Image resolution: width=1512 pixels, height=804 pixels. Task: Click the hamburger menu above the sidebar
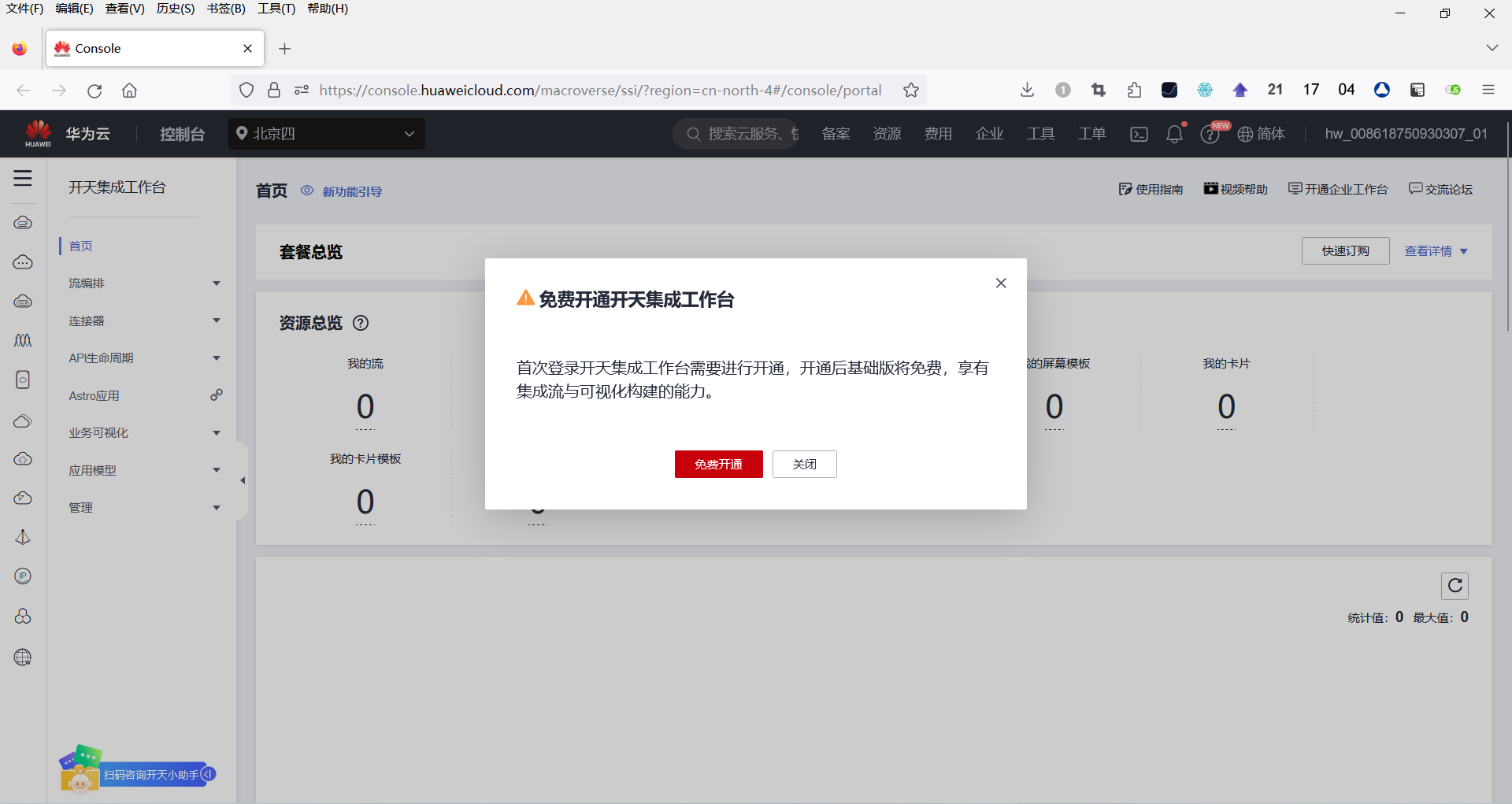[x=22, y=179]
